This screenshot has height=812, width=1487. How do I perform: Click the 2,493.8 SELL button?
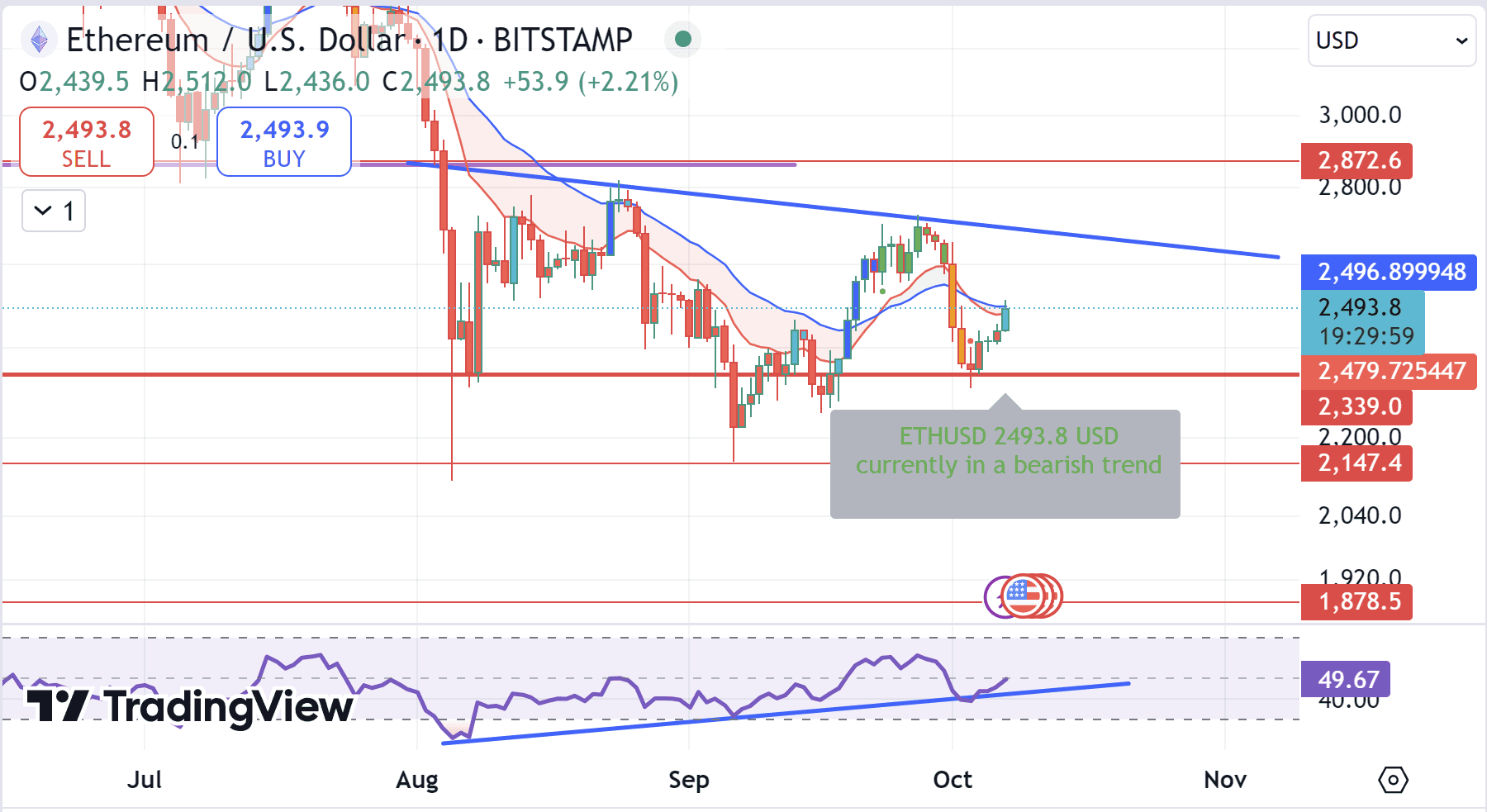click(87, 142)
